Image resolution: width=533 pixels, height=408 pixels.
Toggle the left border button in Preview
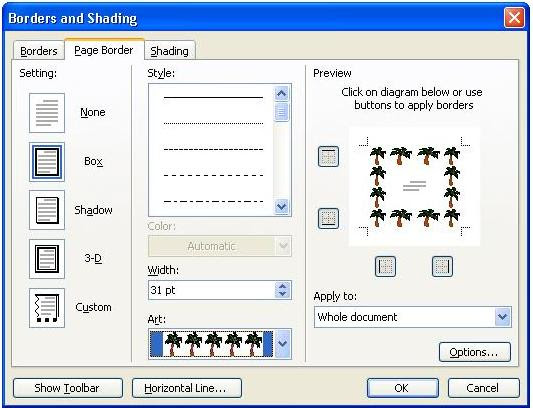click(385, 266)
